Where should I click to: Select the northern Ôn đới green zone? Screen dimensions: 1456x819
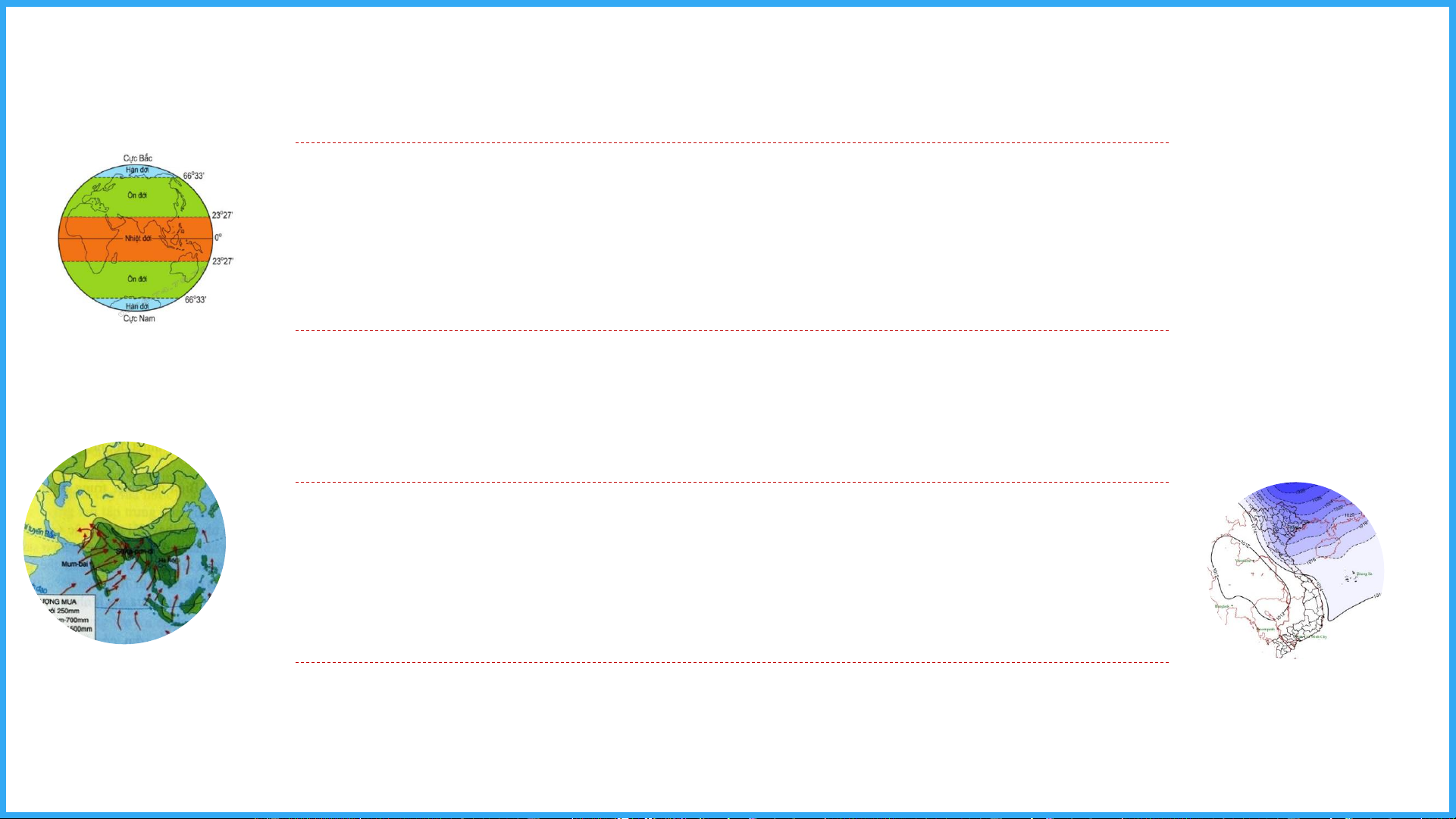136,197
